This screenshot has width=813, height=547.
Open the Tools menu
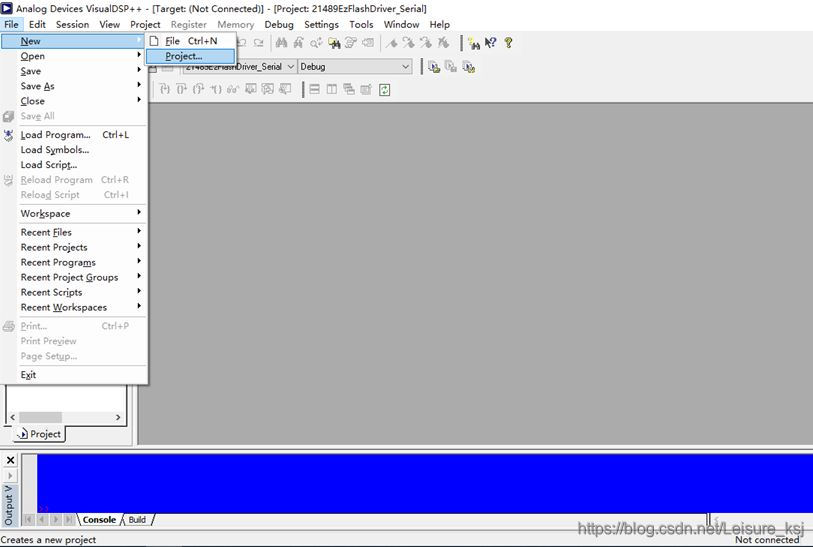tap(361, 24)
